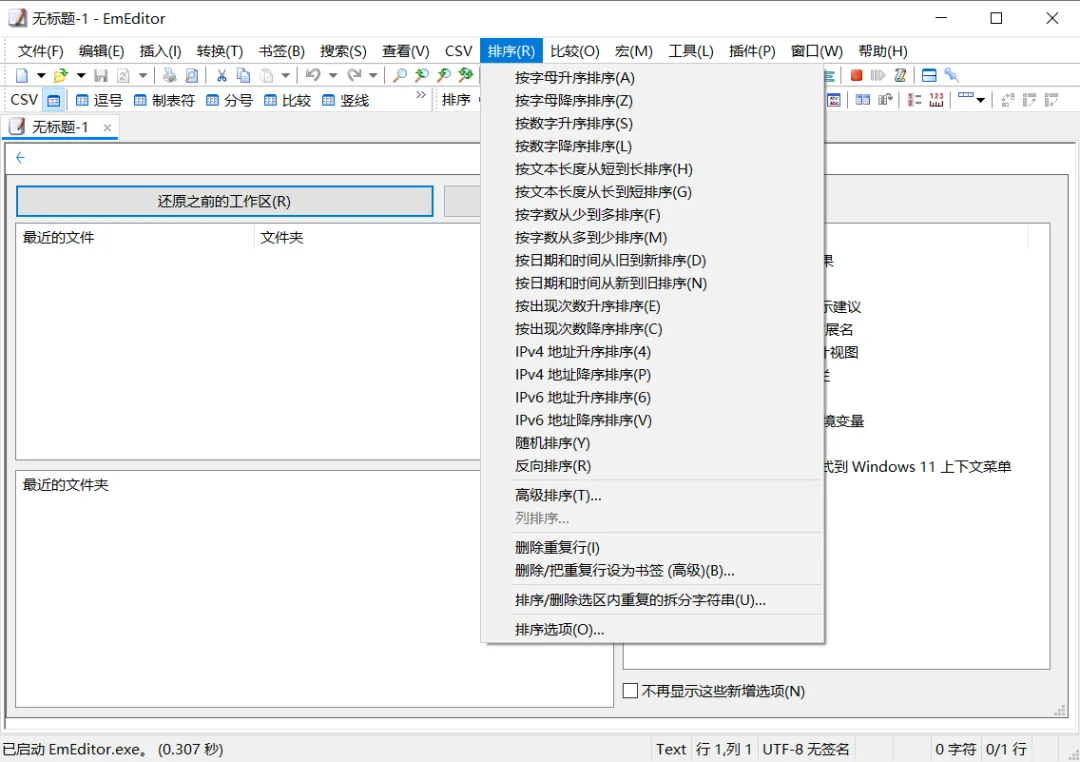Image resolution: width=1080 pixels, height=762 pixels.
Task: Select 随机排序(Y) from menu
Action: coord(652,443)
